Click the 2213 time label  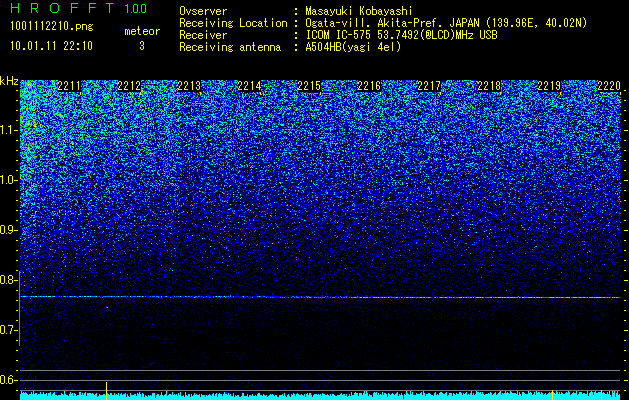click(x=189, y=86)
